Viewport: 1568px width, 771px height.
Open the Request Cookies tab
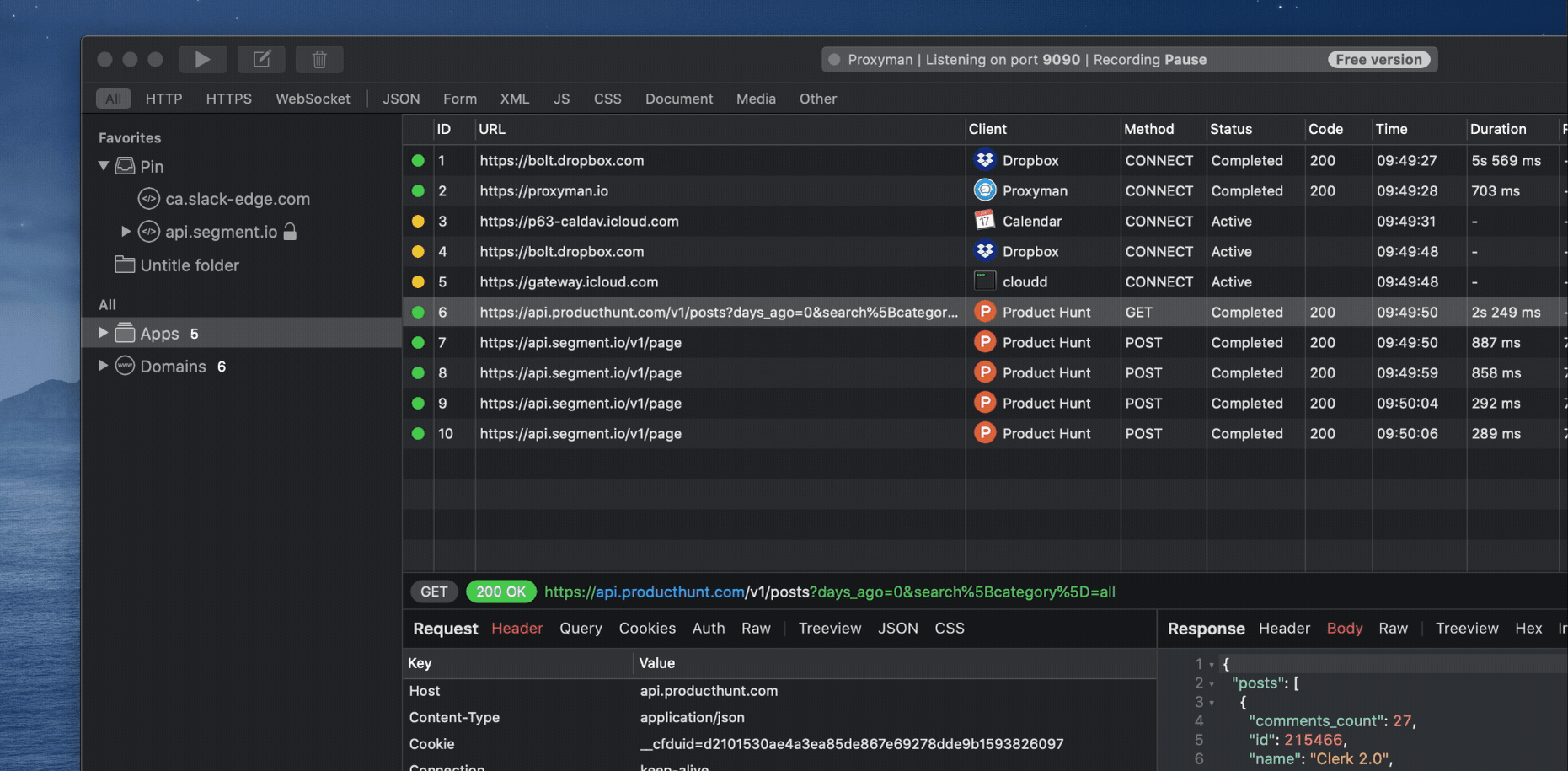click(x=647, y=629)
